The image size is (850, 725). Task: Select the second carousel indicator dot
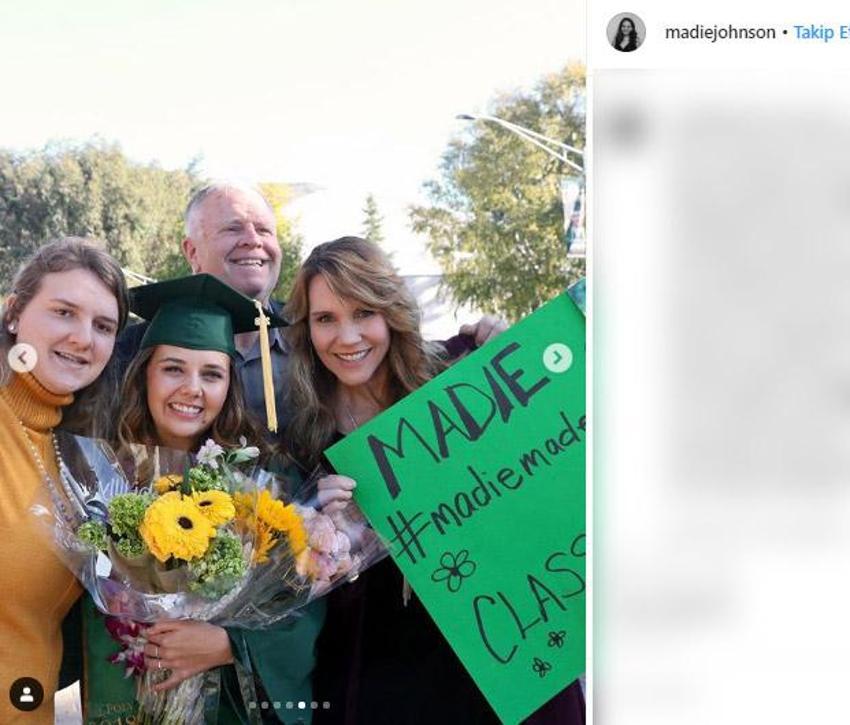click(265, 705)
